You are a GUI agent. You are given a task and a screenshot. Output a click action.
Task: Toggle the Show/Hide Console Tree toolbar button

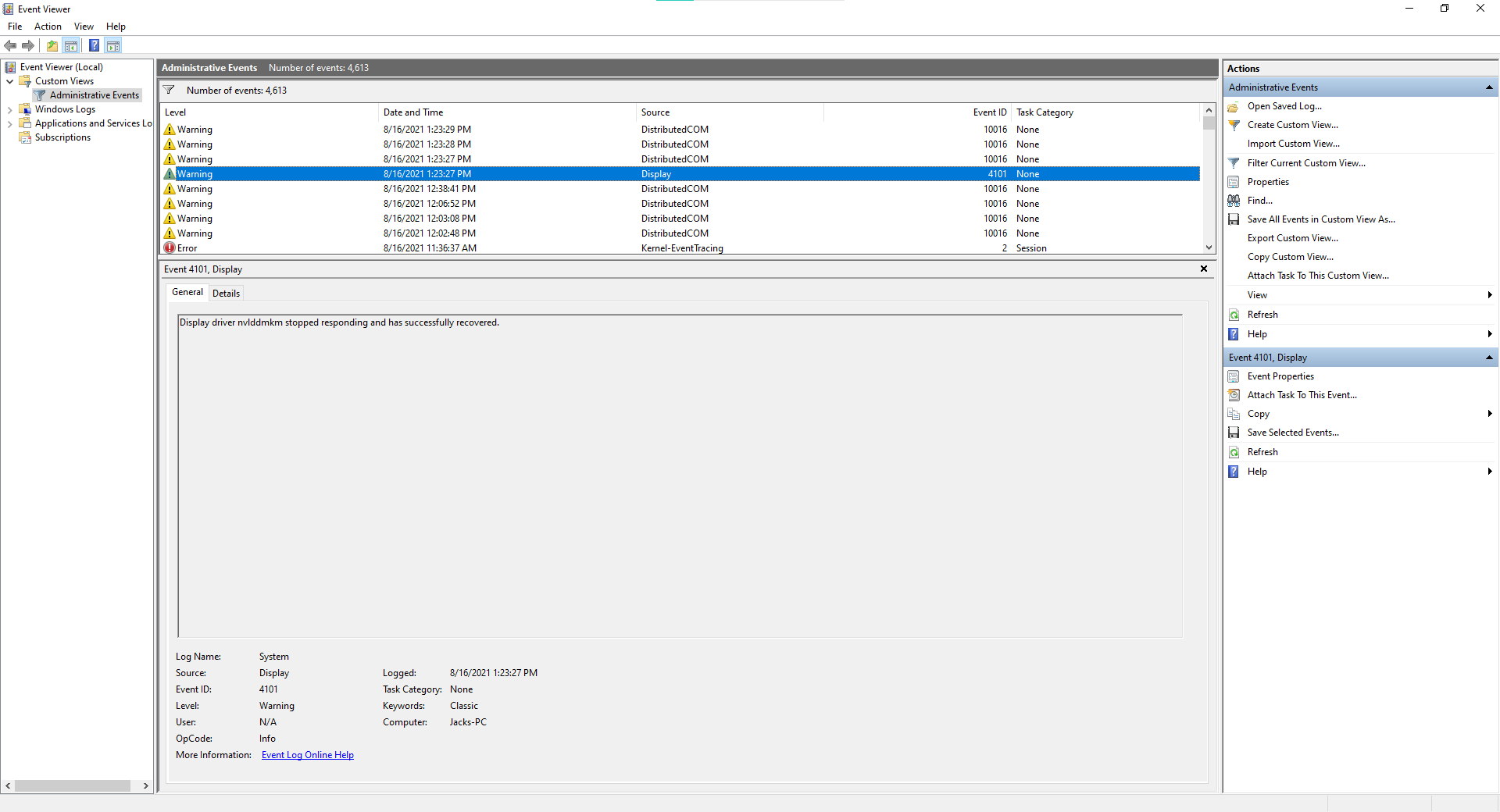pos(71,45)
